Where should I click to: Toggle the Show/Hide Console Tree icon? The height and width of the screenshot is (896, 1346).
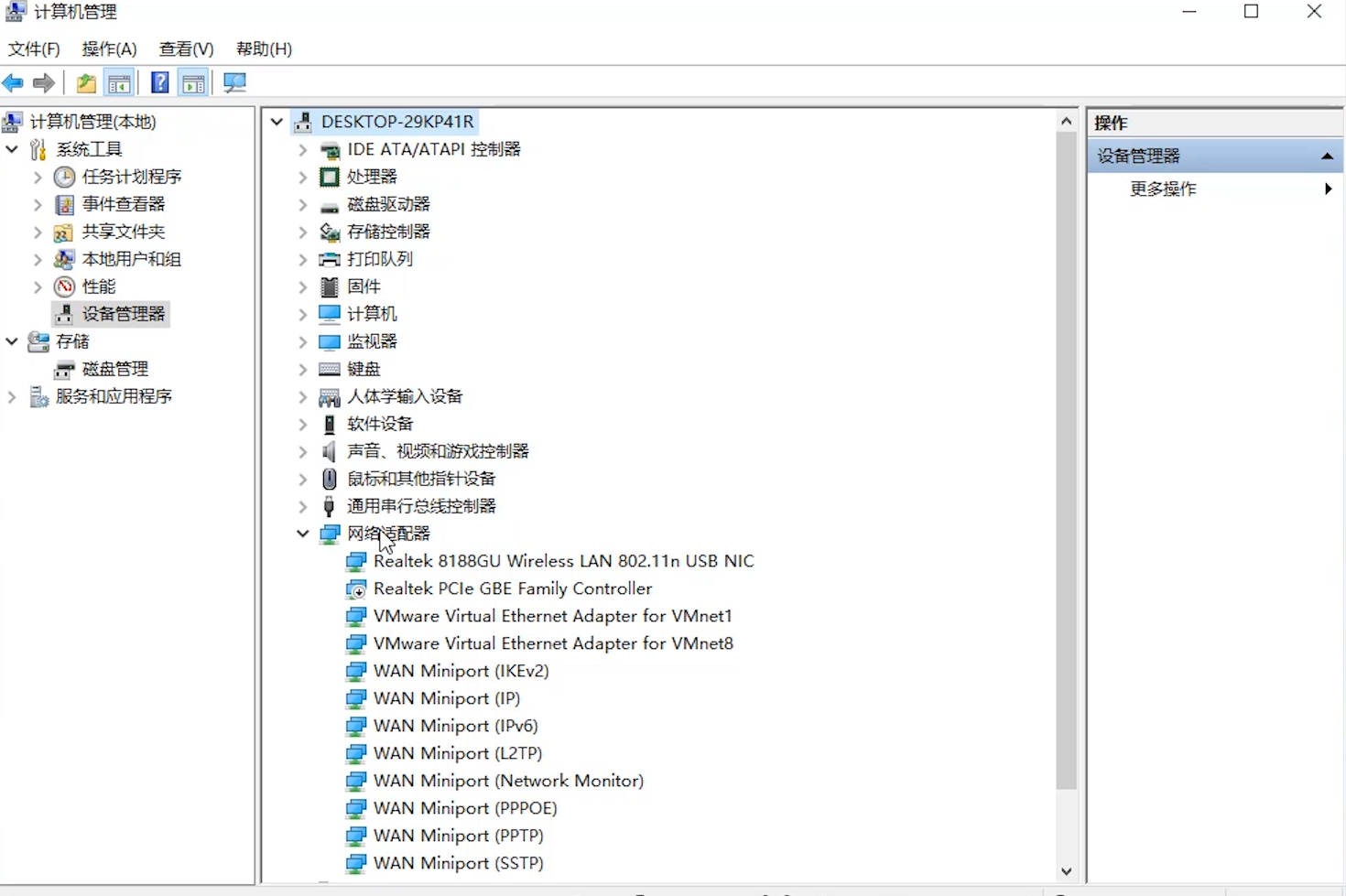click(119, 83)
